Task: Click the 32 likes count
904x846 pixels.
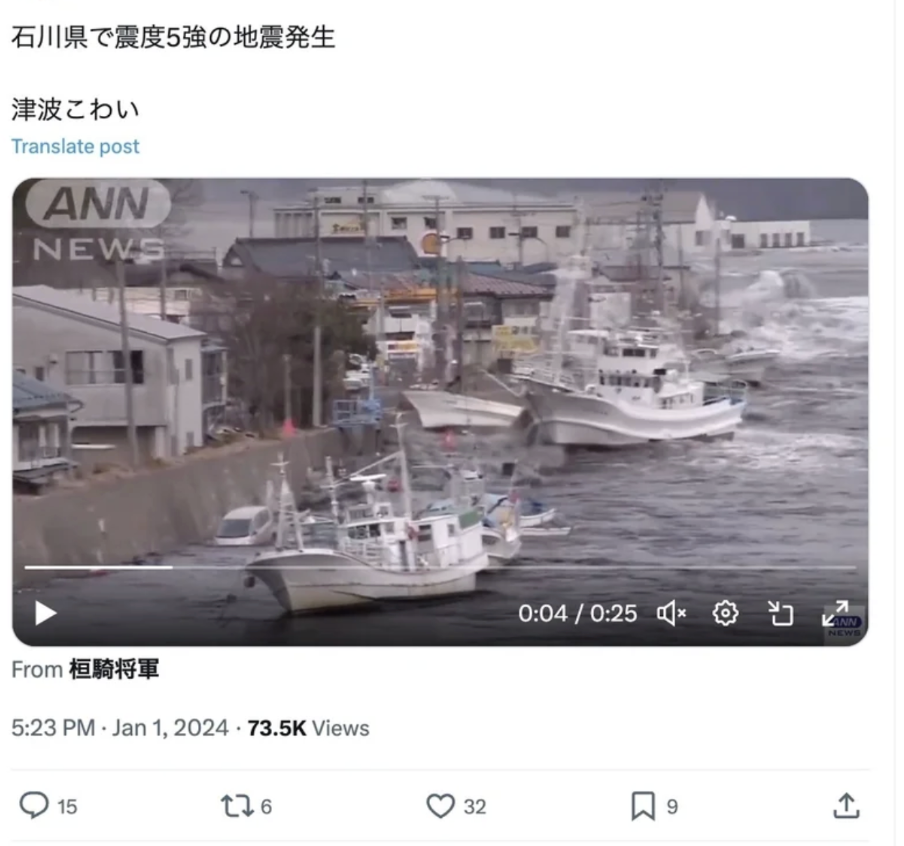Action: coord(474,807)
